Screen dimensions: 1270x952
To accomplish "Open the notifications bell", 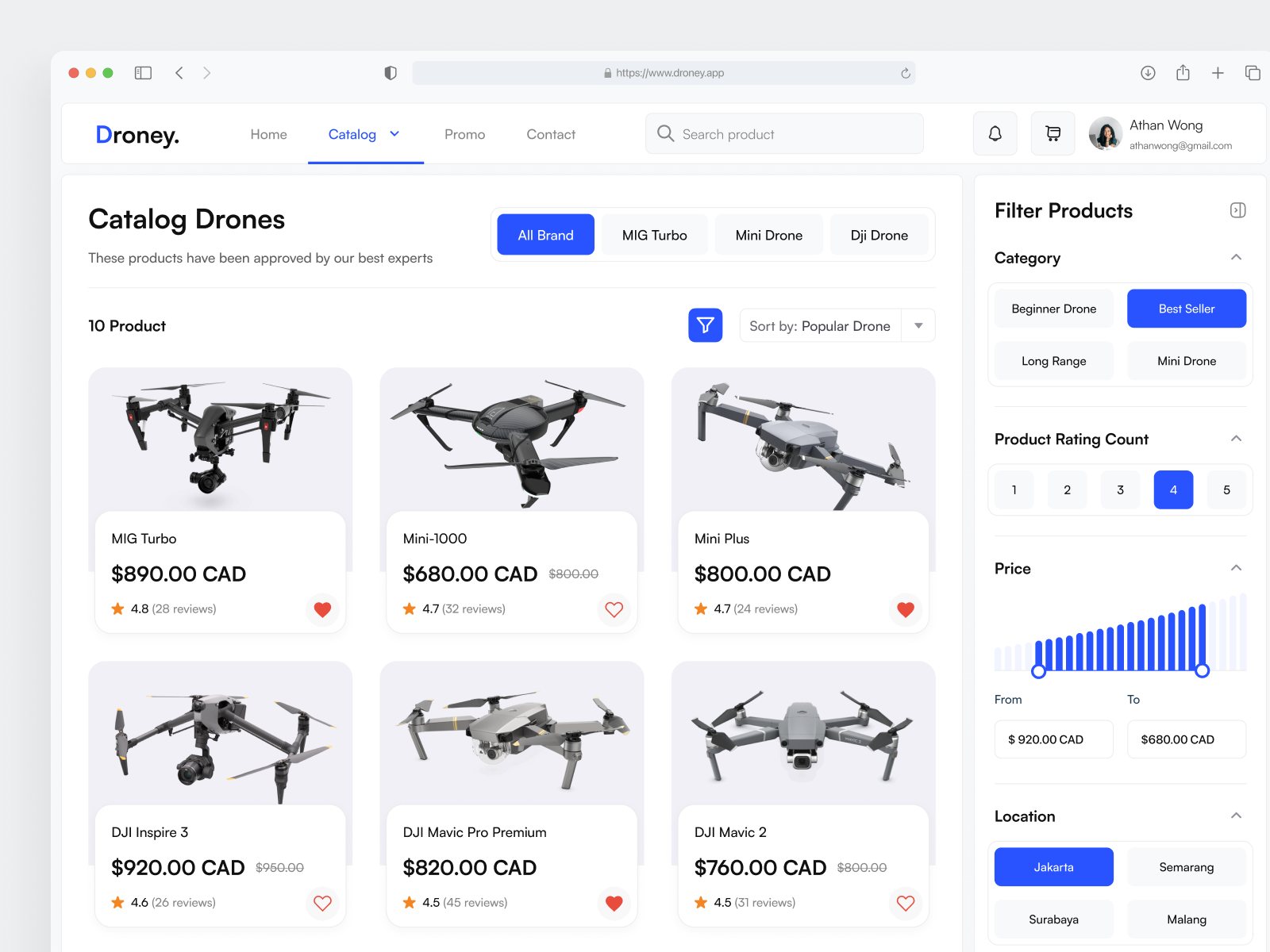I will [x=995, y=133].
